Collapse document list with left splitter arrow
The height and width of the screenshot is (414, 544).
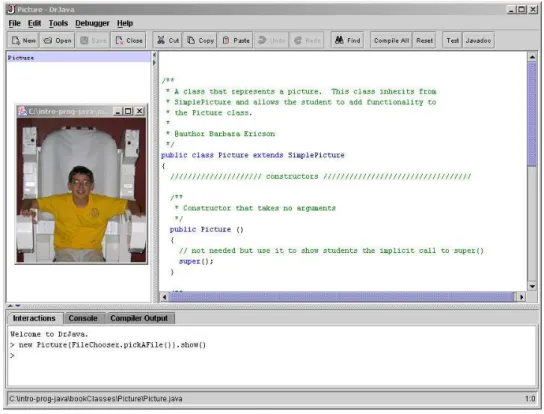(155, 55)
